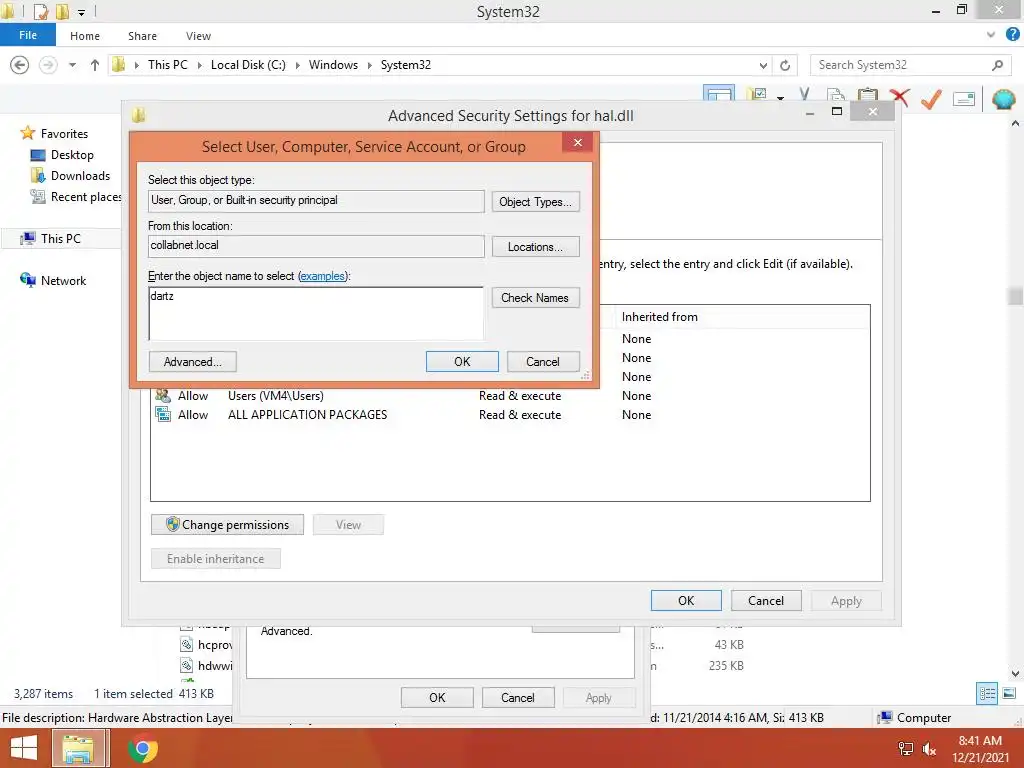
Task: Open Explorer Help question mark icon
Action: (1012, 35)
